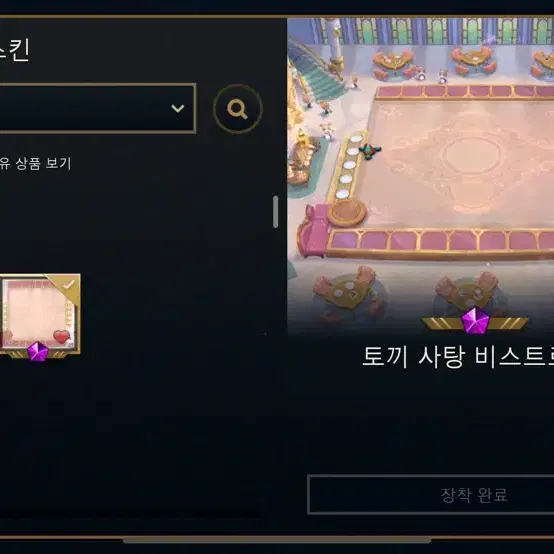Click the 토끼 사탕 비스트로 arena title
The width and height of the screenshot is (554, 554).
click(x=458, y=357)
